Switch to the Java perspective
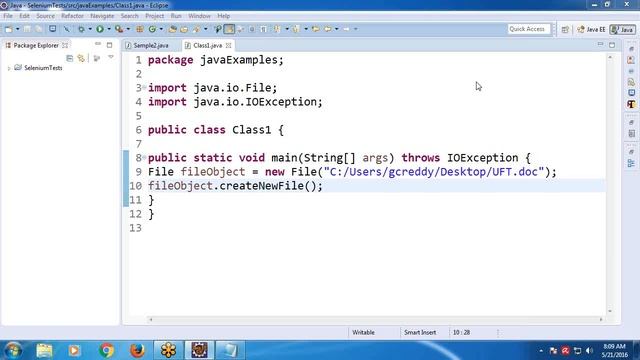Image resolution: width=640 pixels, height=360 pixels. (x=622, y=29)
